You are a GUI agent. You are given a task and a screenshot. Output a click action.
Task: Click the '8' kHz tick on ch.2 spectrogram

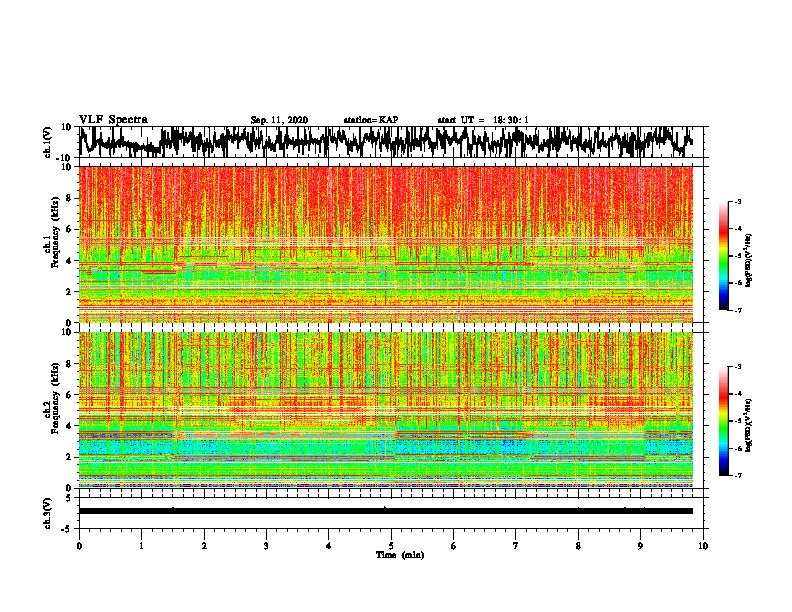pos(70,364)
